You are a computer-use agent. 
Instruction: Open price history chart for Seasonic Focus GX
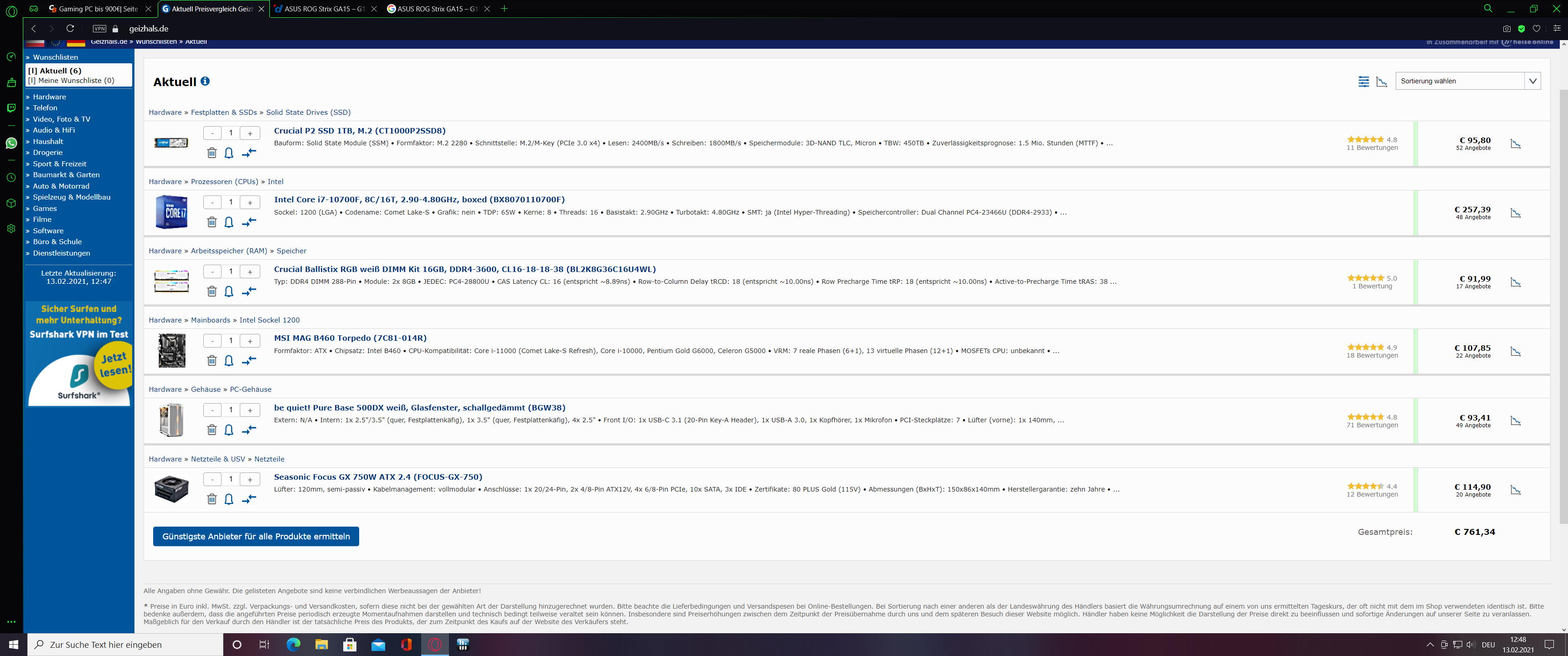point(1516,490)
